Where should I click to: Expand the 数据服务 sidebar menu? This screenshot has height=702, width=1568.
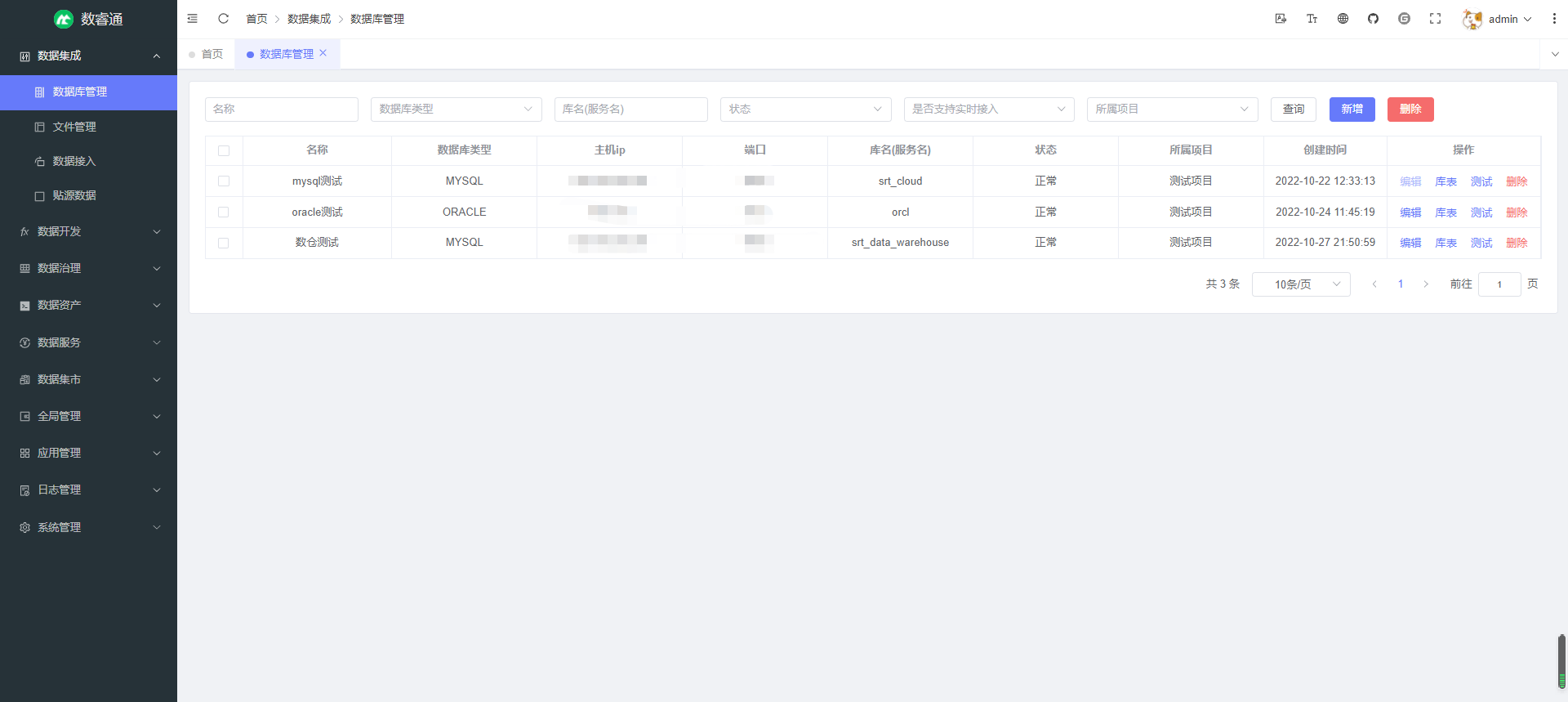point(88,342)
